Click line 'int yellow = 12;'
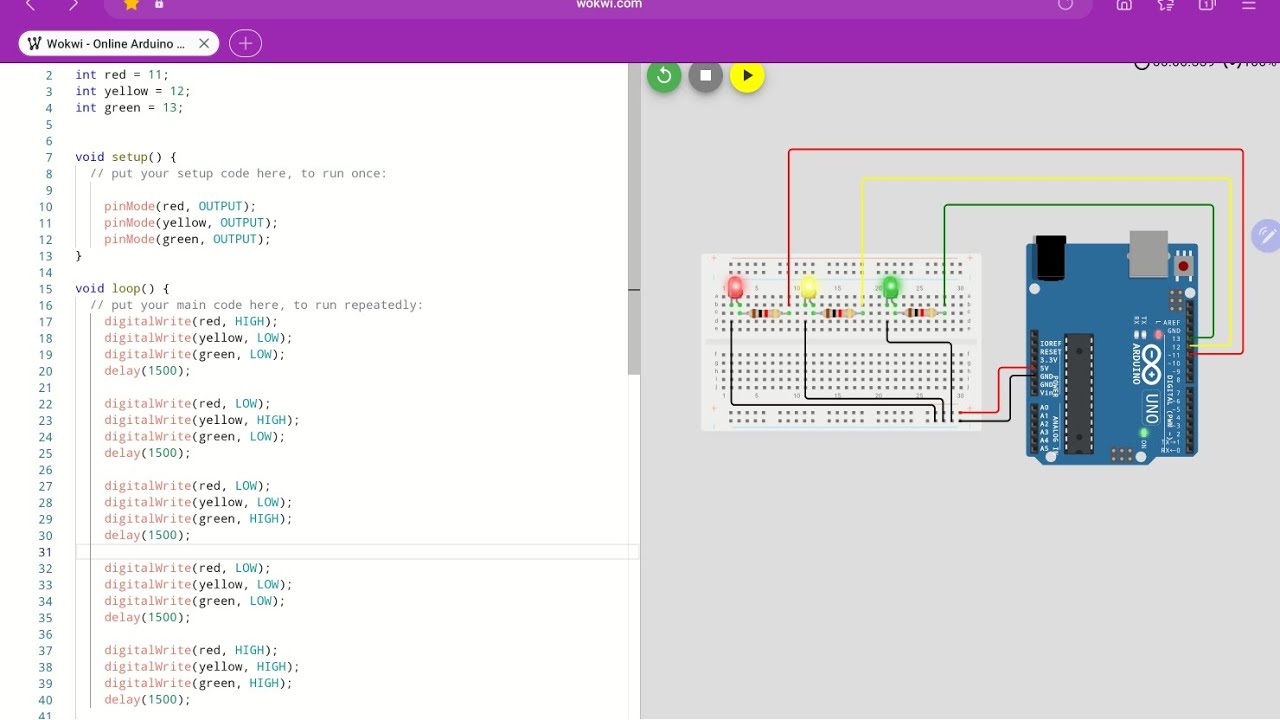This screenshot has height=720, width=1280. click(132, 91)
